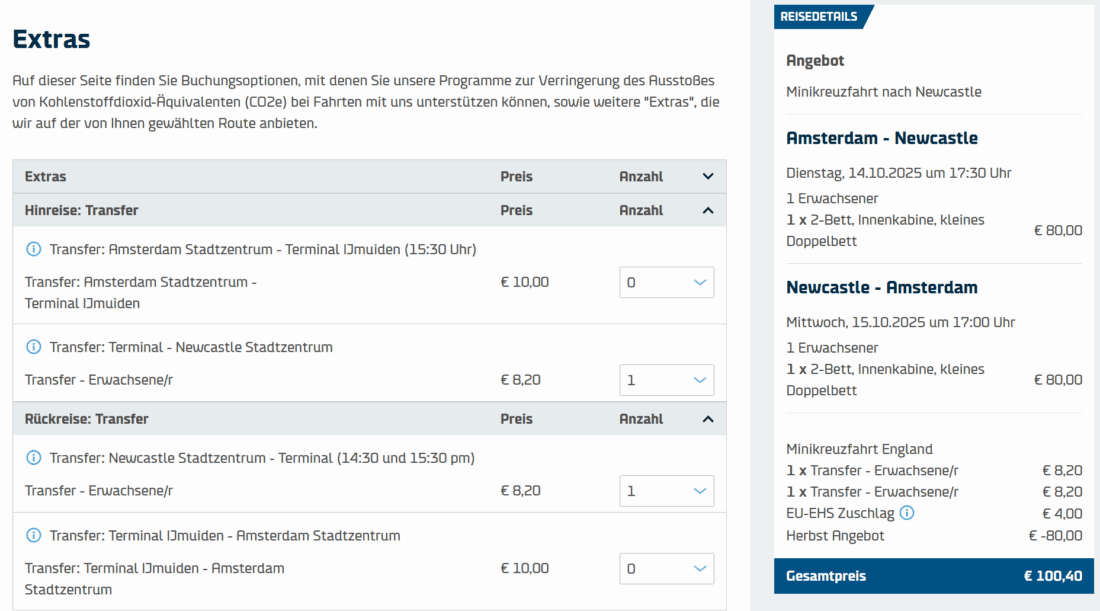The height and width of the screenshot is (611, 1100).
Task: Open quantity dropdown for Amsterdam Stadtzentrum transfer
Action: pos(667,282)
